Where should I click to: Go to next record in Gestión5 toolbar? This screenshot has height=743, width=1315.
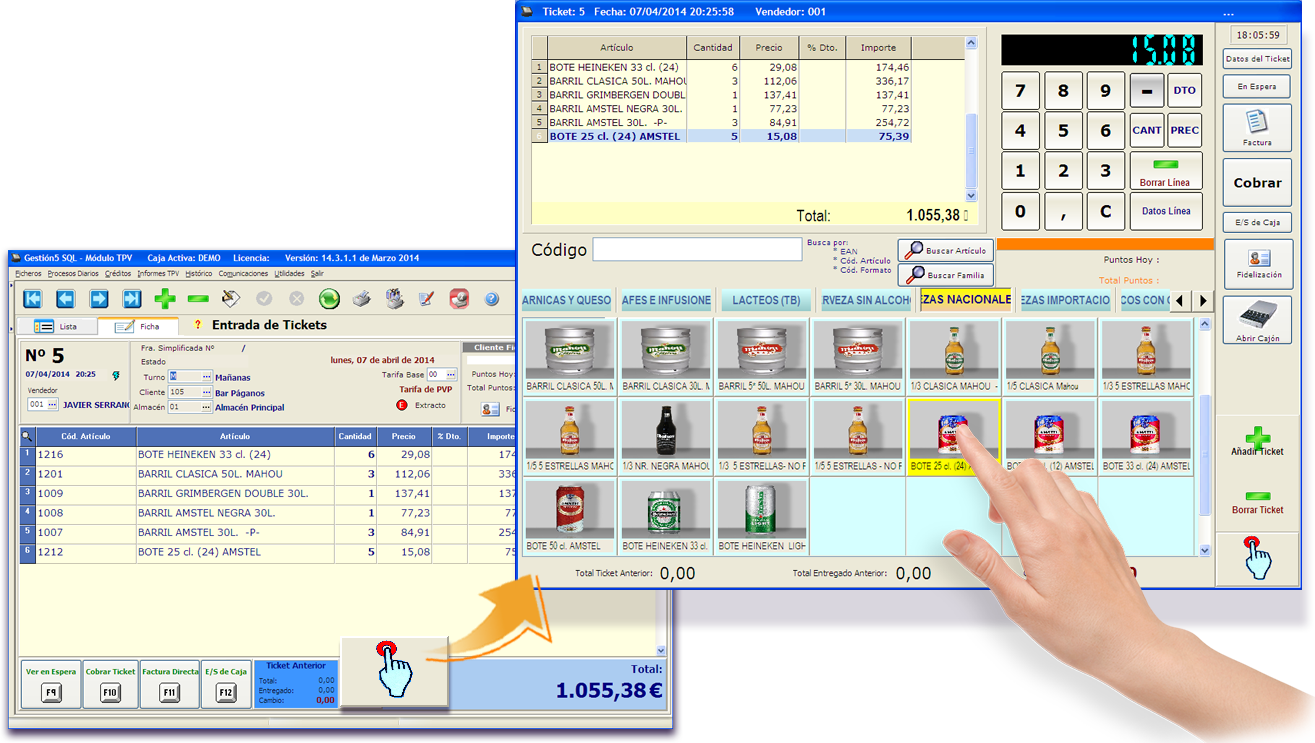click(x=99, y=298)
